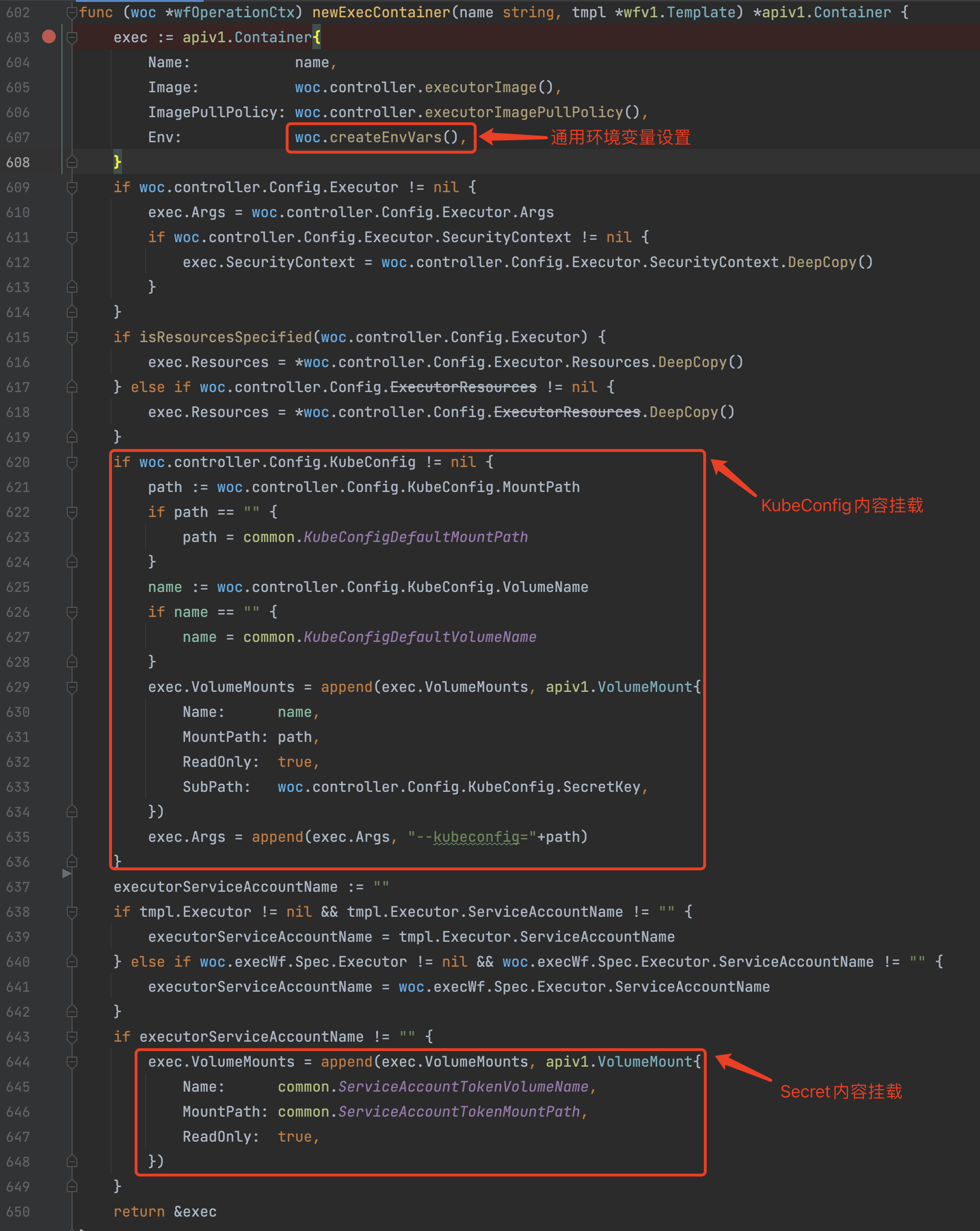Select line number 608 in the gutter
The width and height of the screenshot is (980, 1231).
pos(18,163)
